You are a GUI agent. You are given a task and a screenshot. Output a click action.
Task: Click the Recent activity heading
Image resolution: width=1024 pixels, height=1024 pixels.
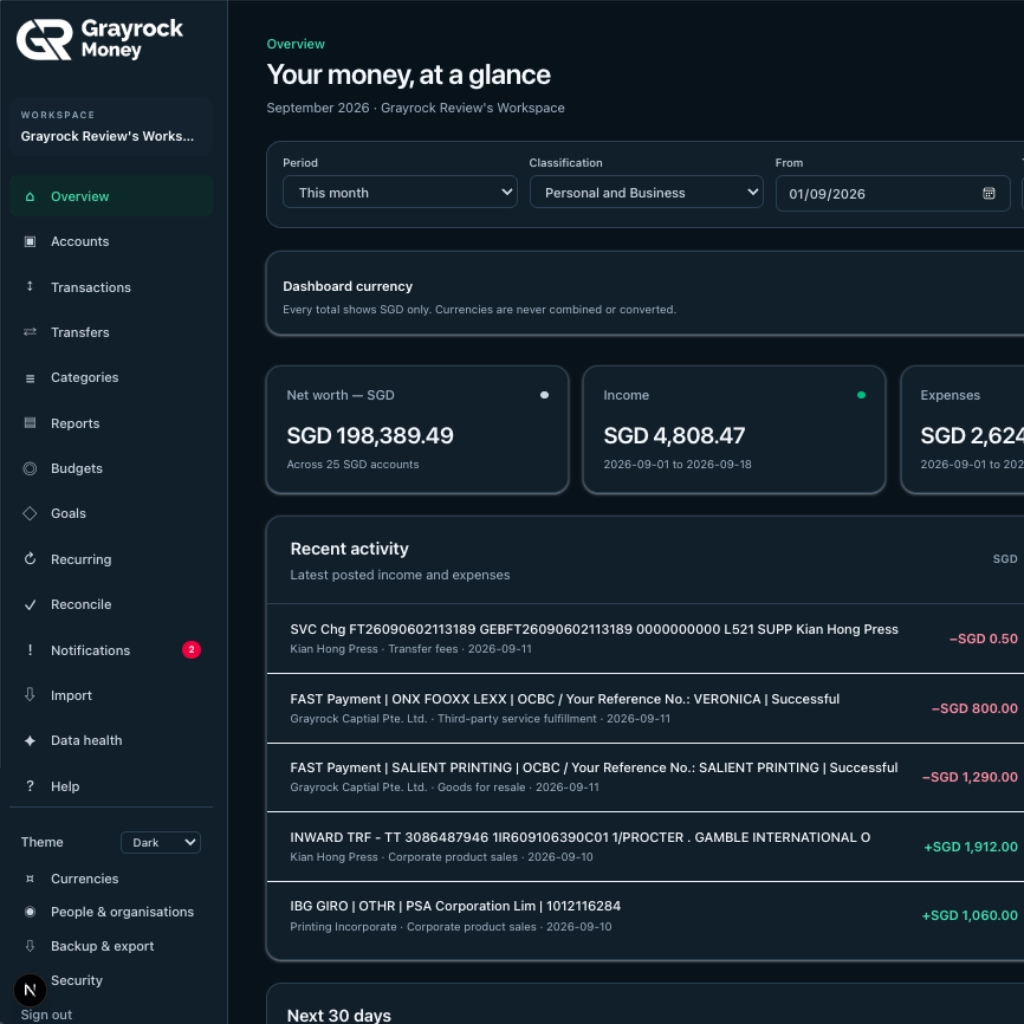(x=349, y=549)
